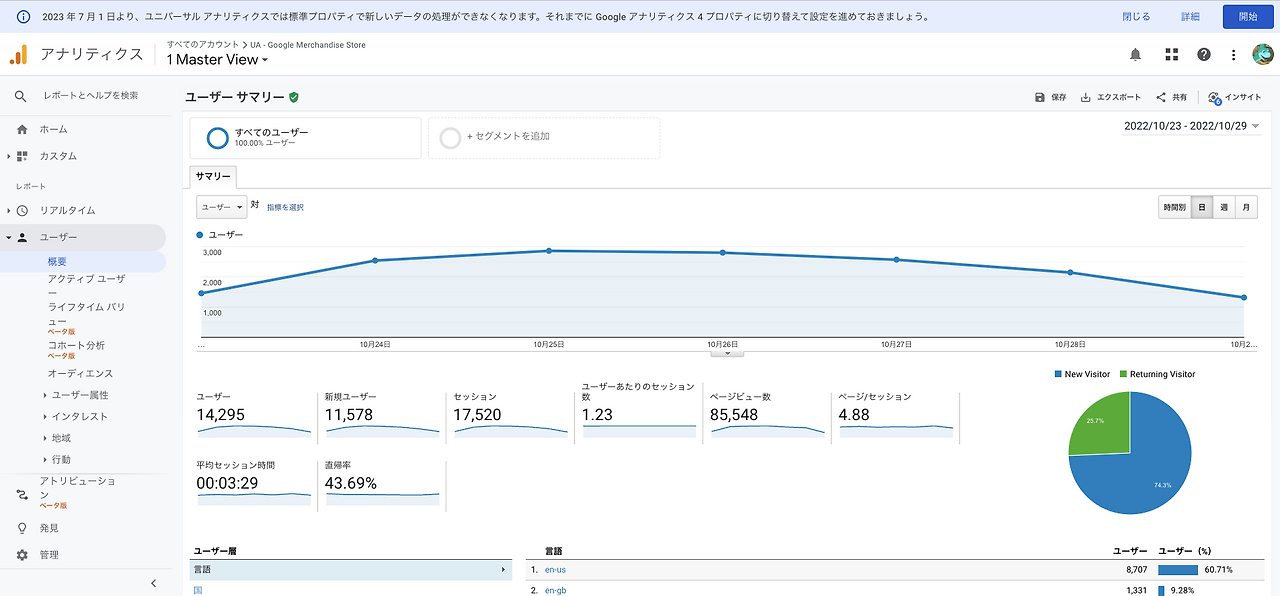
Task: Click the ユーザー person icon in sidebar
Action: [x=22, y=237]
